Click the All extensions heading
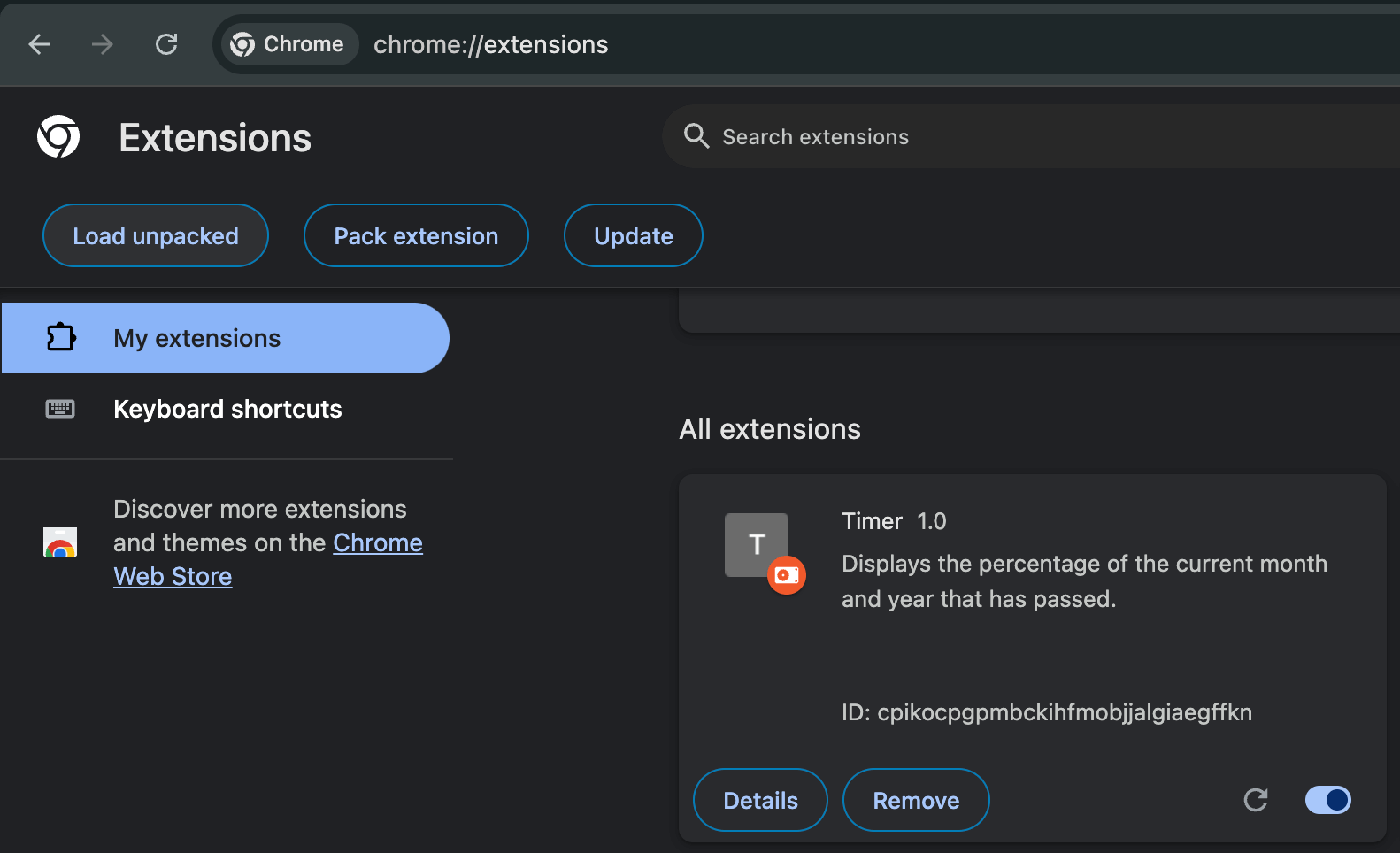Viewport: 1400px width, 853px height. (770, 429)
